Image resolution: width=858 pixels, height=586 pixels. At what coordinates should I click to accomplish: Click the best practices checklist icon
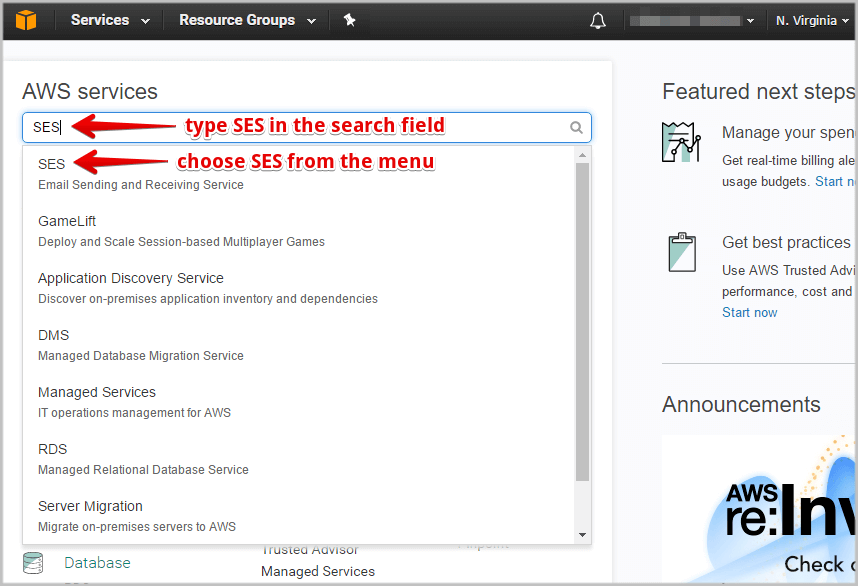[x=683, y=252]
